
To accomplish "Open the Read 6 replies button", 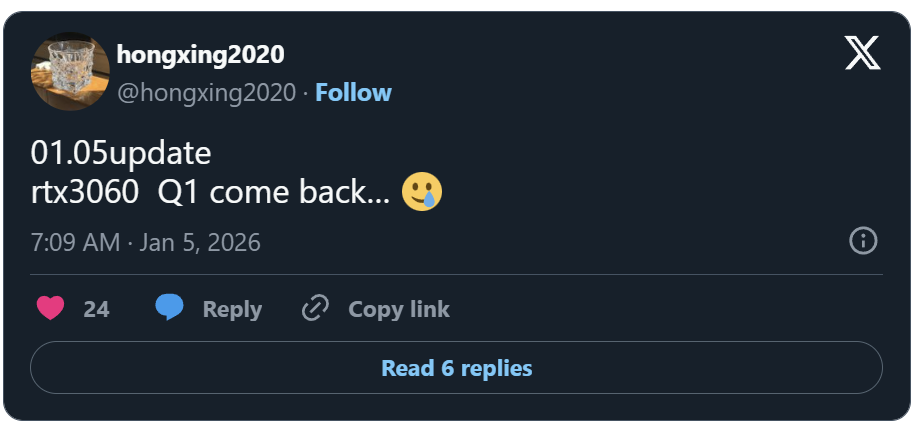I will coord(456,368).
